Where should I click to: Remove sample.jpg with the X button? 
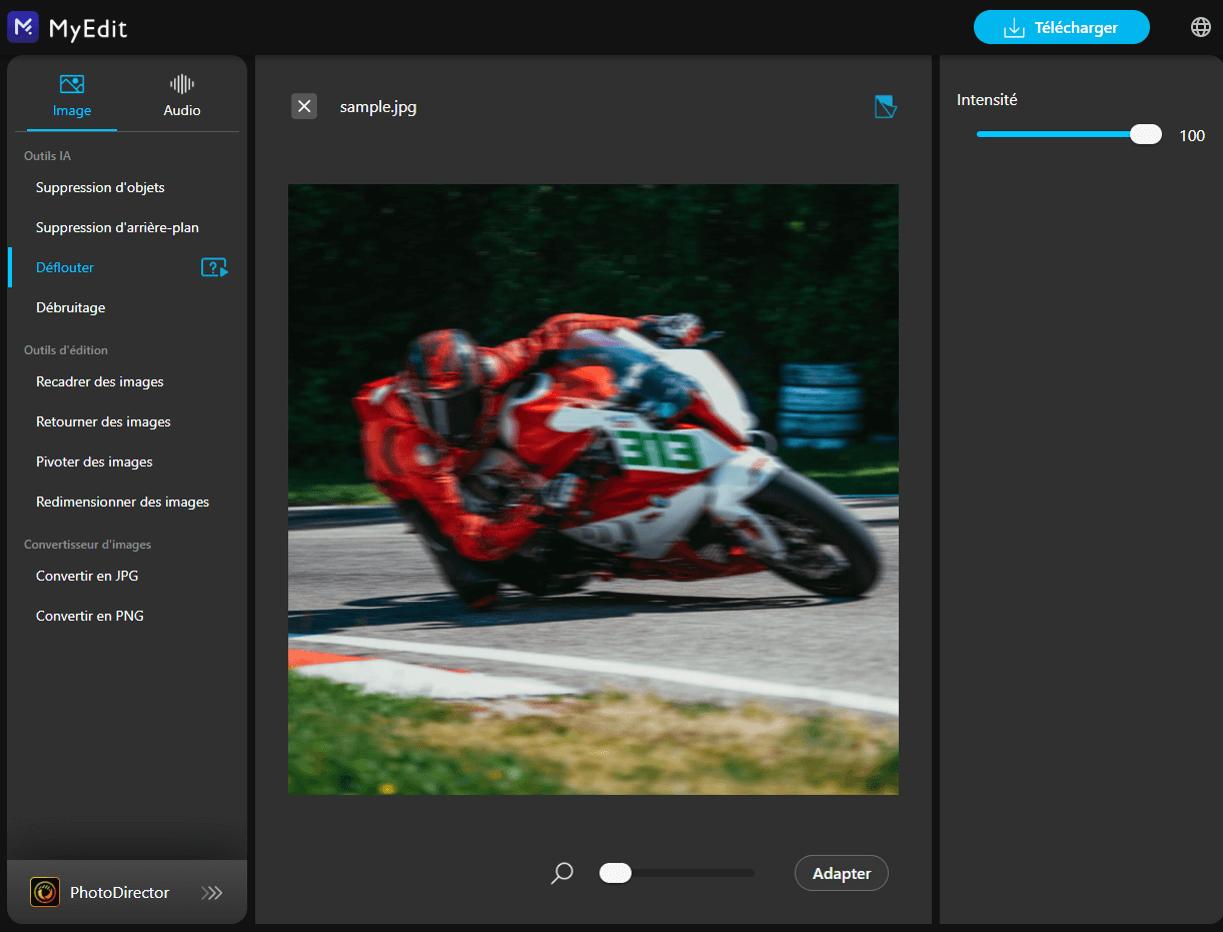304,105
